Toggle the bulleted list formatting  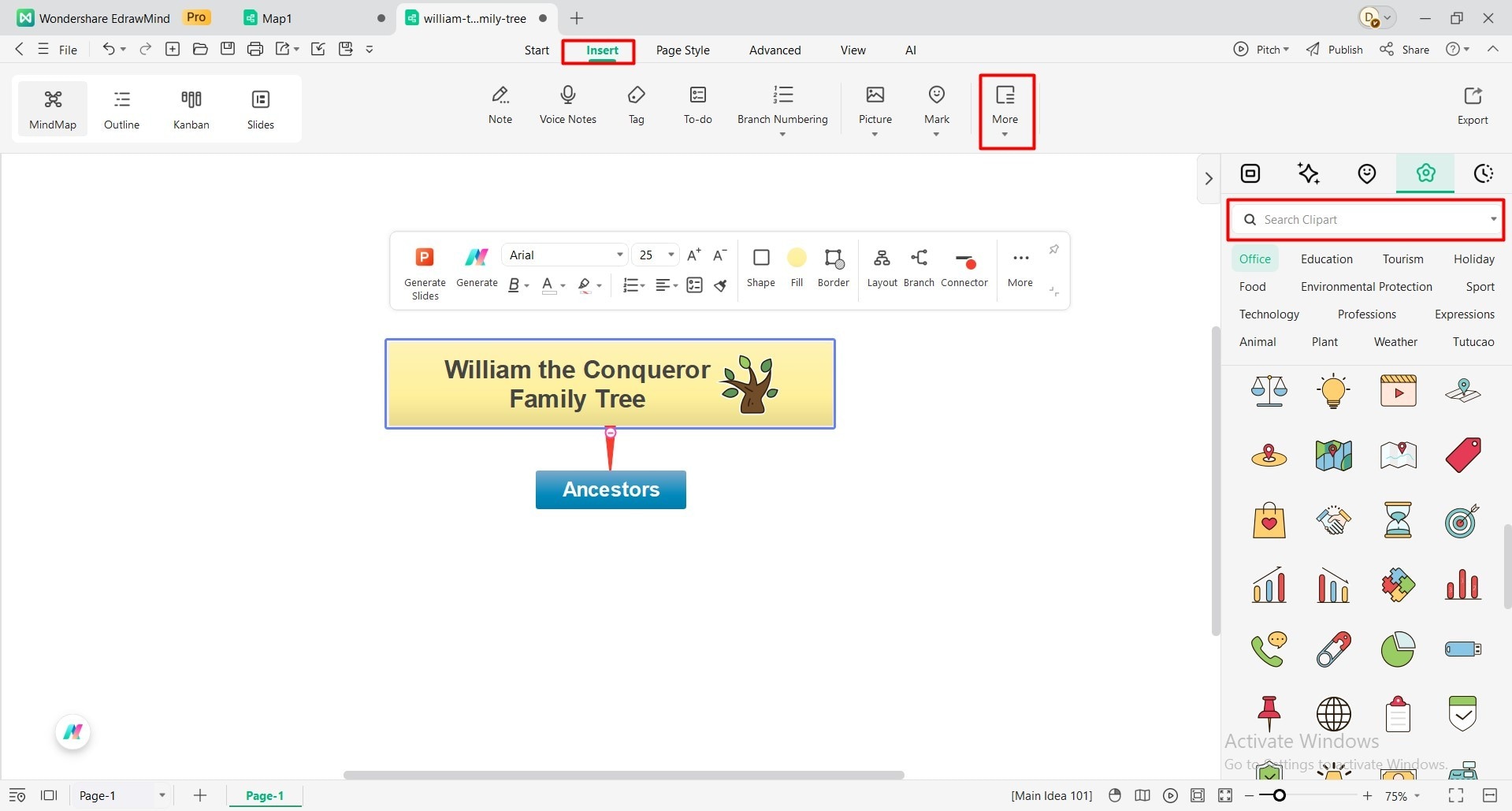630,285
